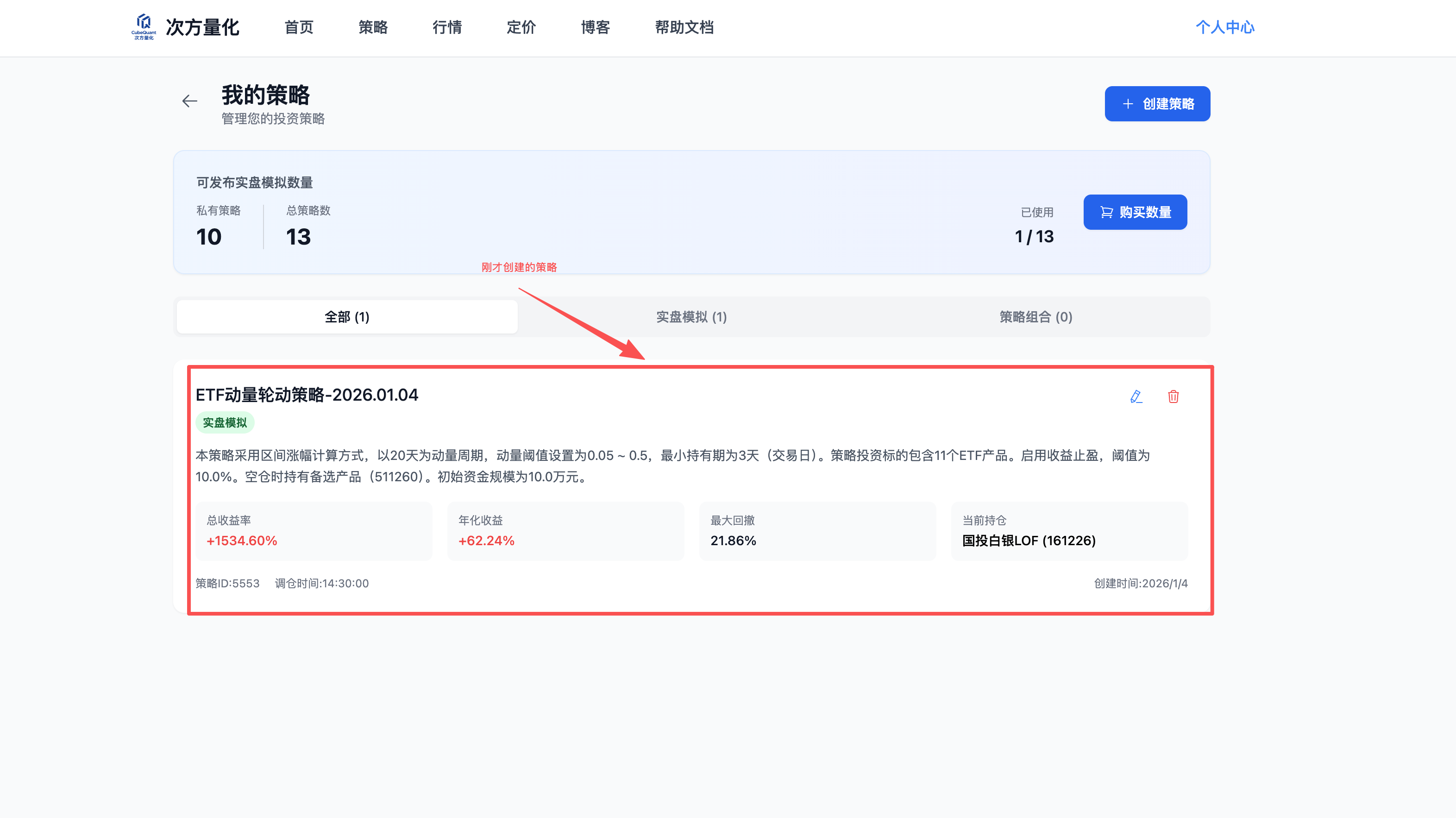Screen dimensions: 1456x818
Task: Switch to 策略组合 (0) tab
Action: point(1036,316)
